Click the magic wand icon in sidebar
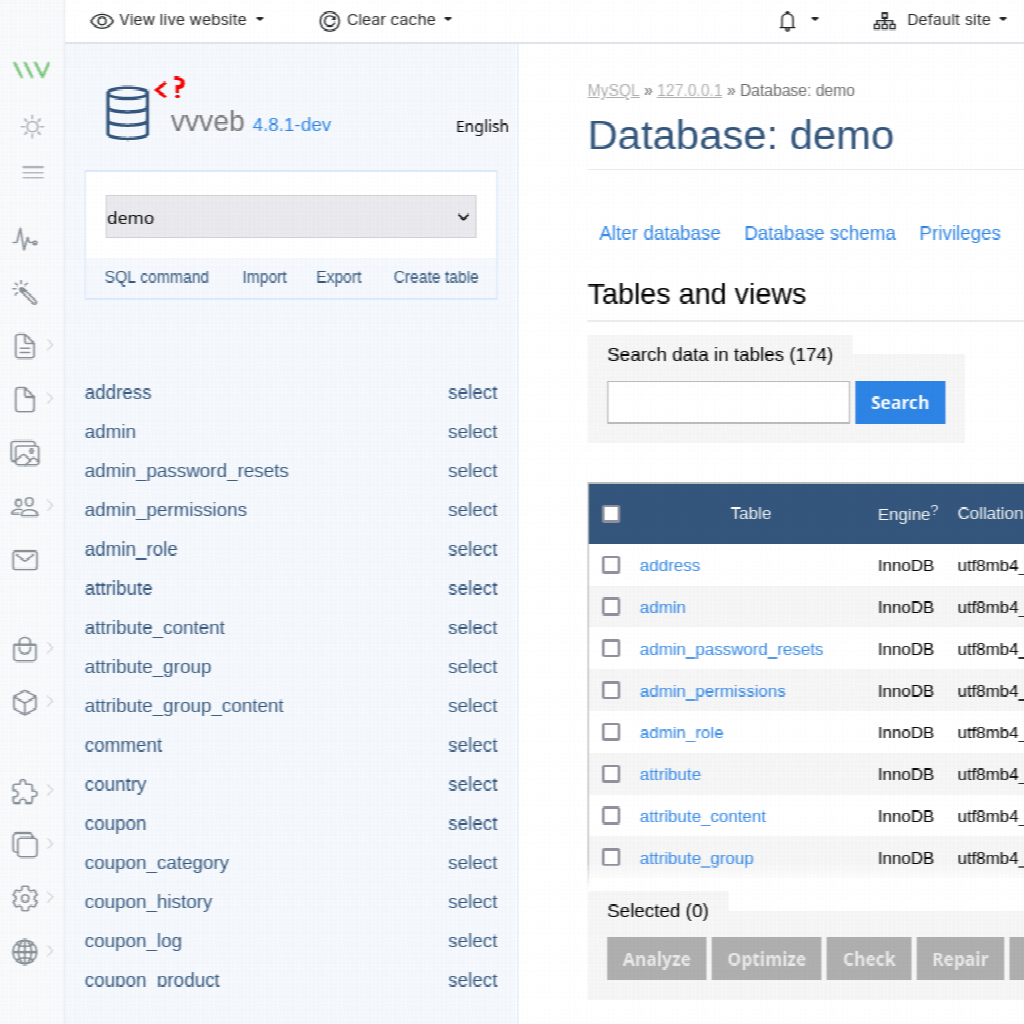Image resolution: width=1024 pixels, height=1024 pixels. tap(25, 292)
